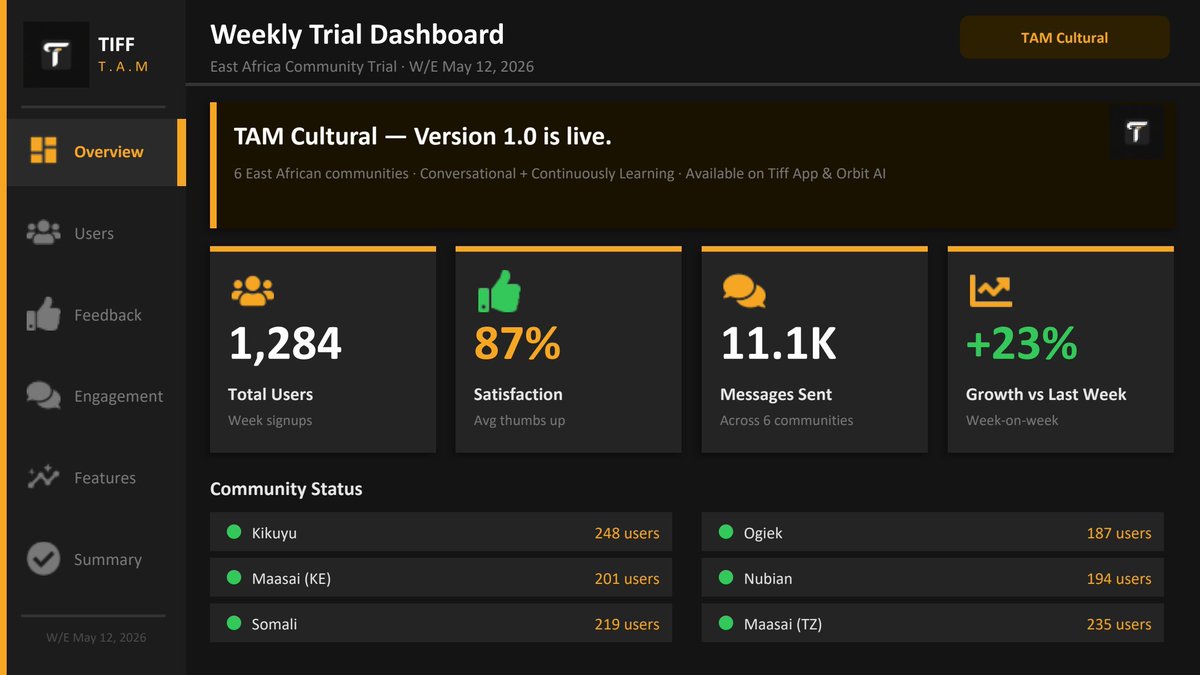Click the trend chart icon on Growth card
This screenshot has height=675, width=1200.
(991, 291)
